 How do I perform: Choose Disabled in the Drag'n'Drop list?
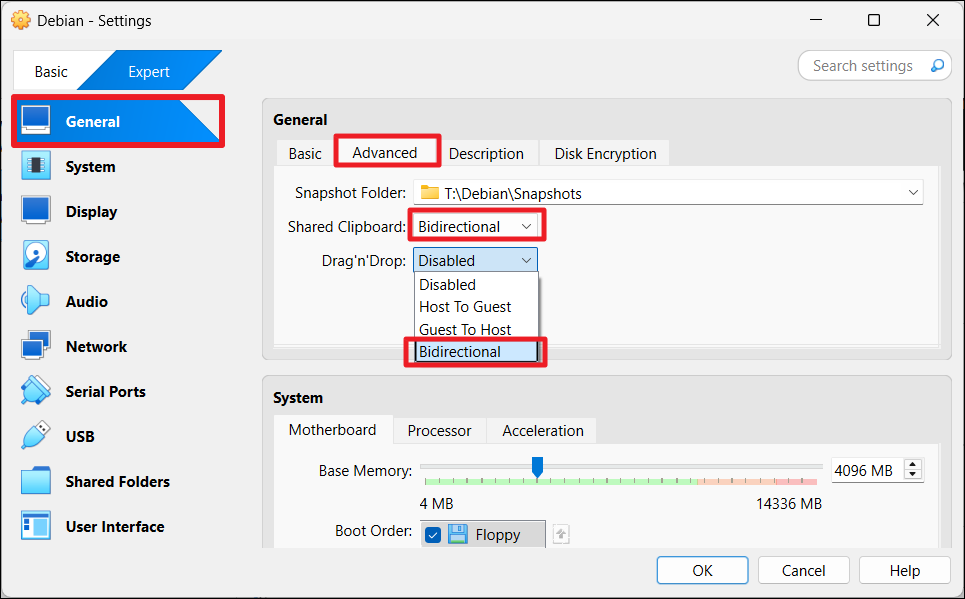[476, 284]
